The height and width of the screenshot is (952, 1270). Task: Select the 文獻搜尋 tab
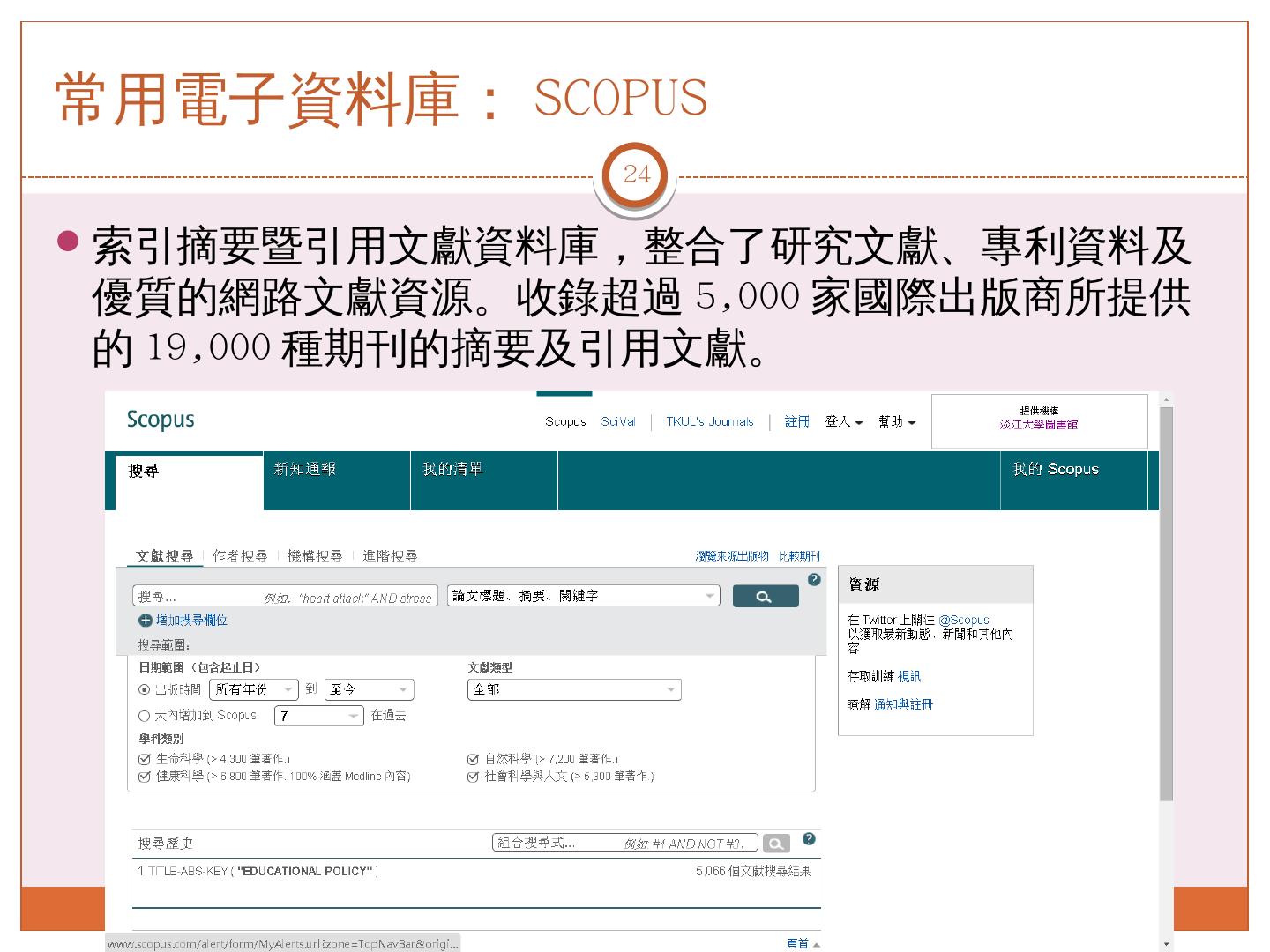(165, 556)
